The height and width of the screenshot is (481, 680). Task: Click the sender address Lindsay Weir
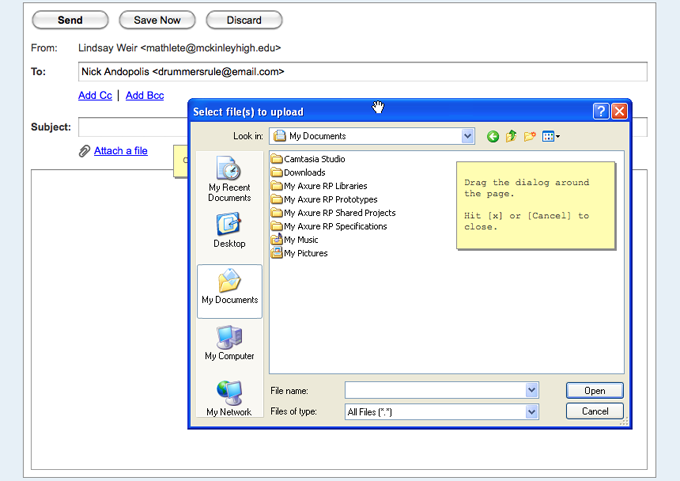[x=179, y=48]
